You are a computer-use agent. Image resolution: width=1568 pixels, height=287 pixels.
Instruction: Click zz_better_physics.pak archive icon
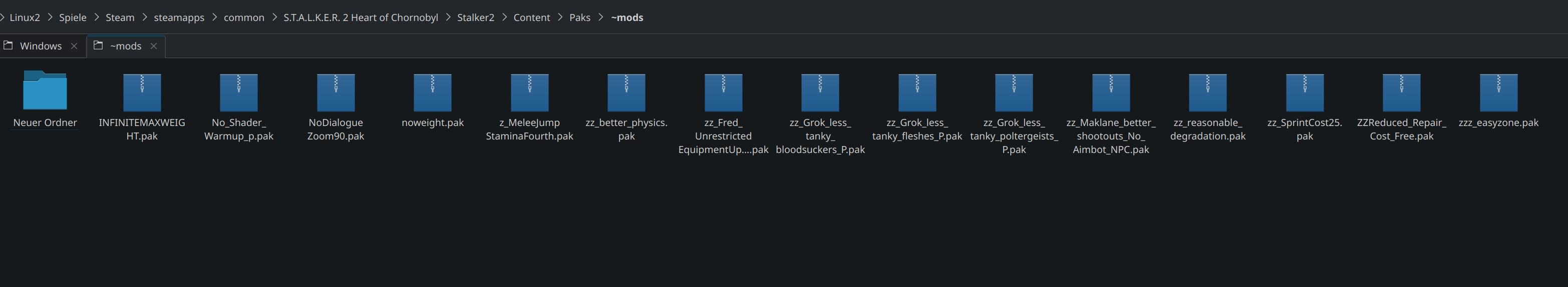[626, 92]
